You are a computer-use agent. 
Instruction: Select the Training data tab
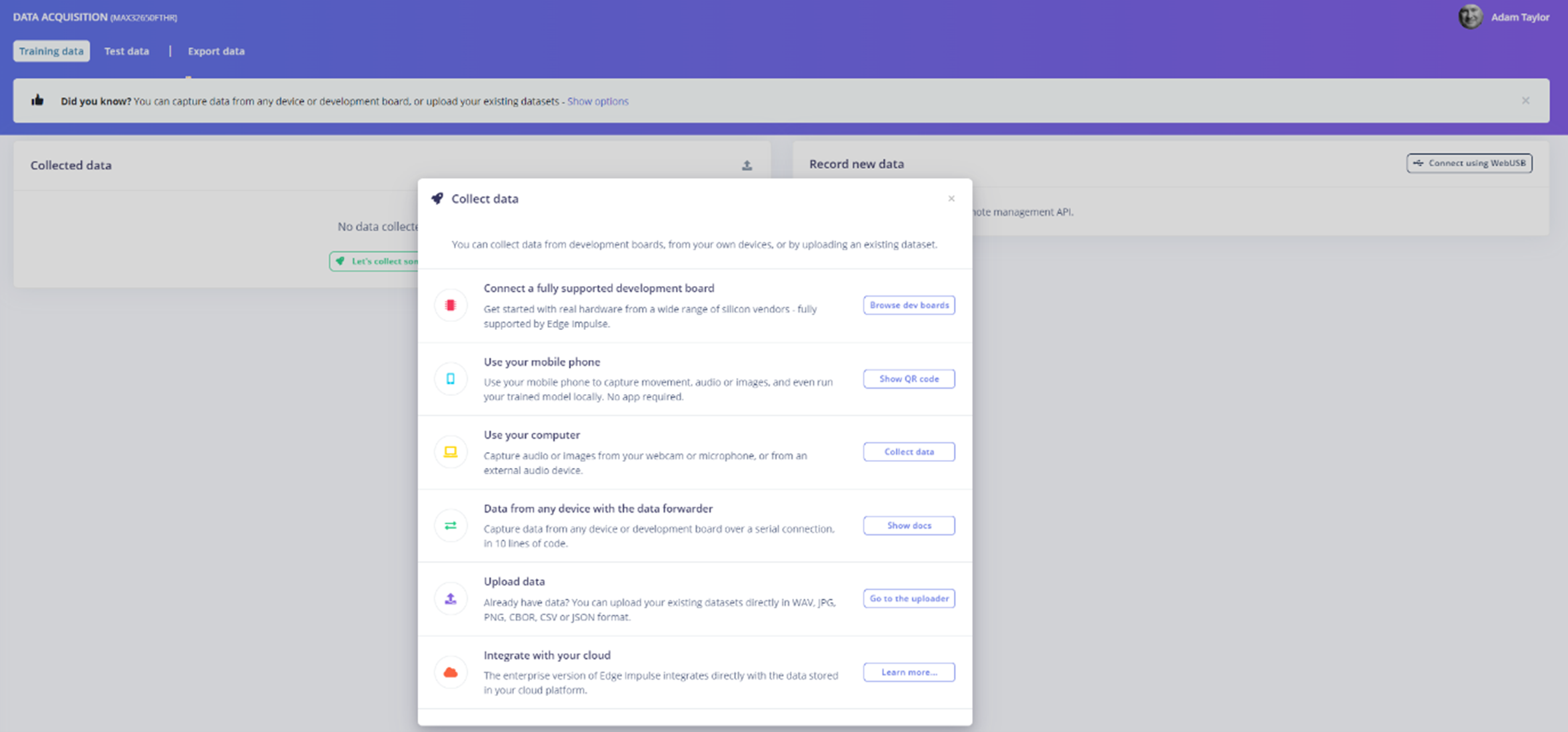pyautogui.click(x=51, y=51)
